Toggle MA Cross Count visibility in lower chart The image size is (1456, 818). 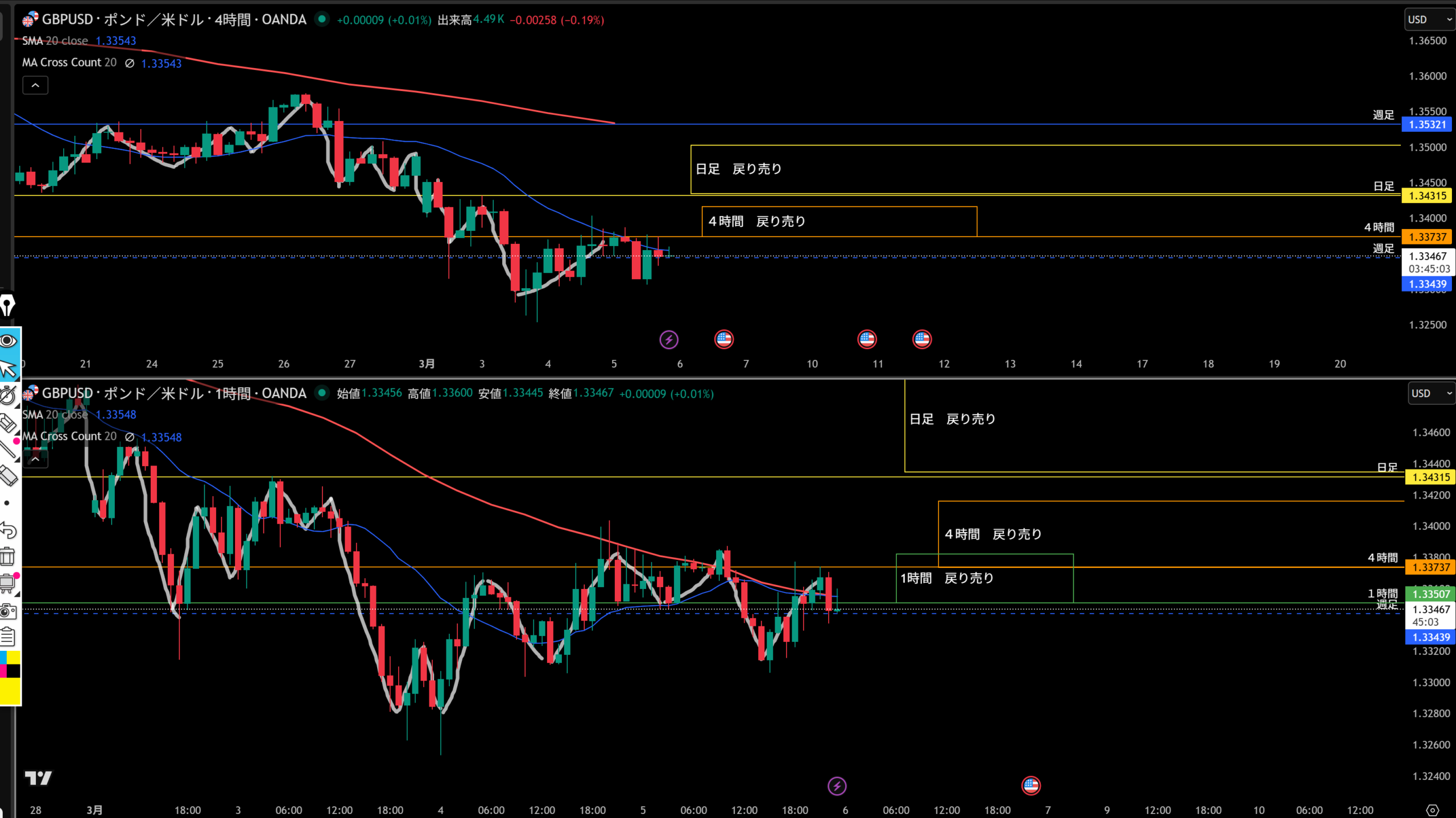click(130, 437)
